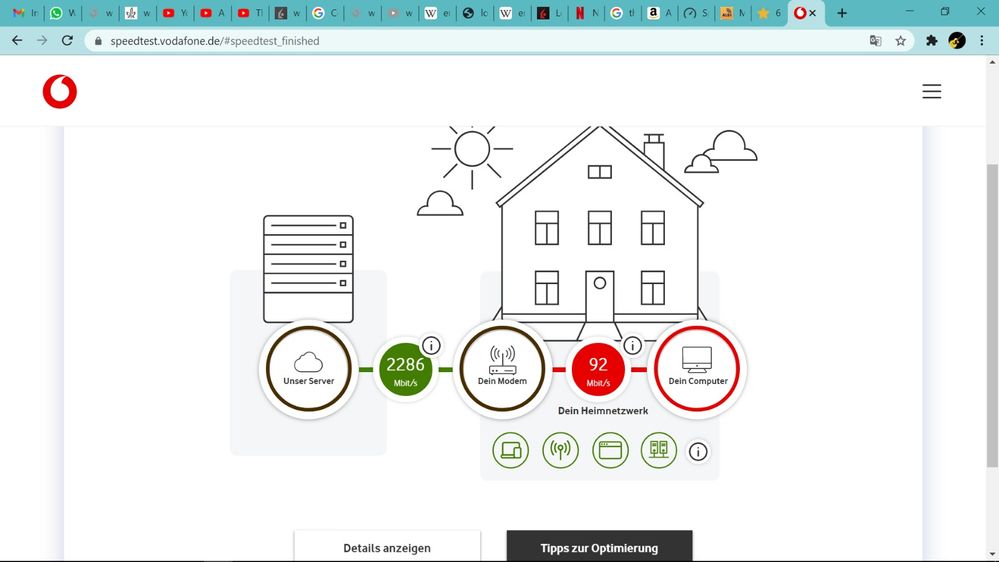Switch to the Amazon tab
Image resolution: width=999 pixels, height=562 pixels.
point(660,13)
